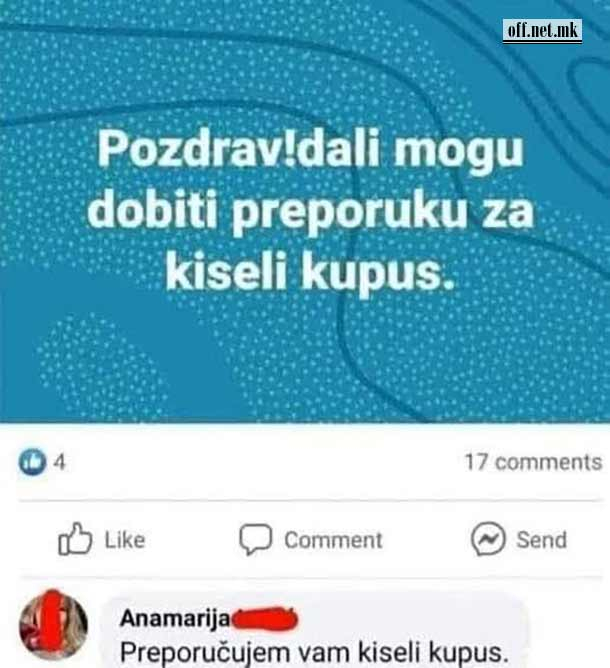The height and width of the screenshot is (668, 610).
Task: Open the blue like reaction badge
Action: 32,462
